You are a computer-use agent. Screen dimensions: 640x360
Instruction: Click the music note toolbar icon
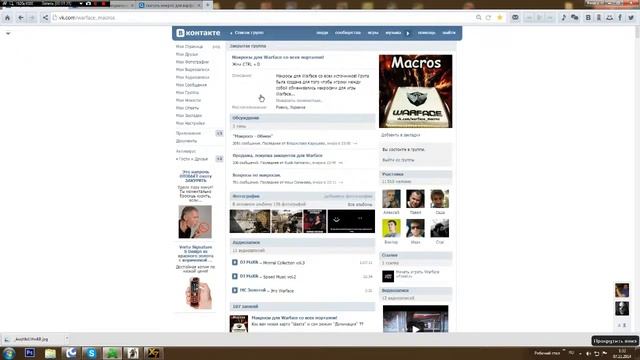tap(564, 18)
